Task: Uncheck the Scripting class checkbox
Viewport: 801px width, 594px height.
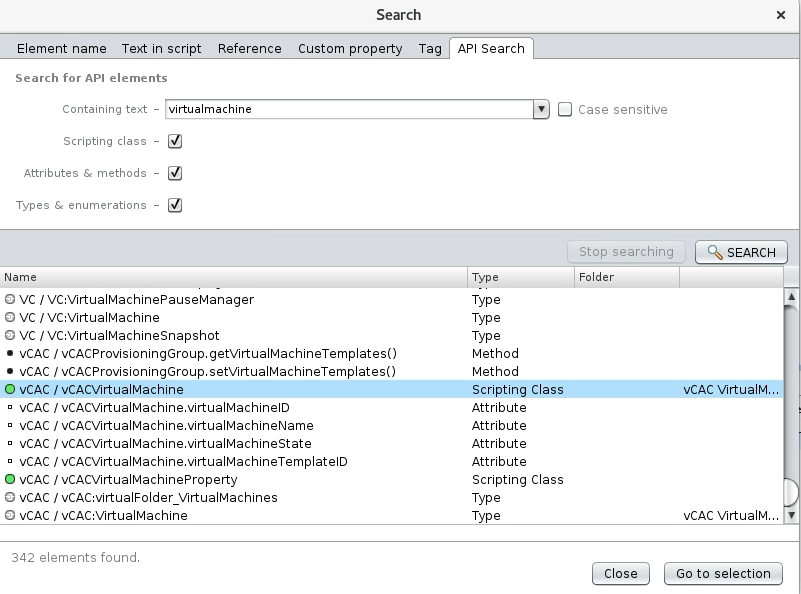Action: (175, 141)
